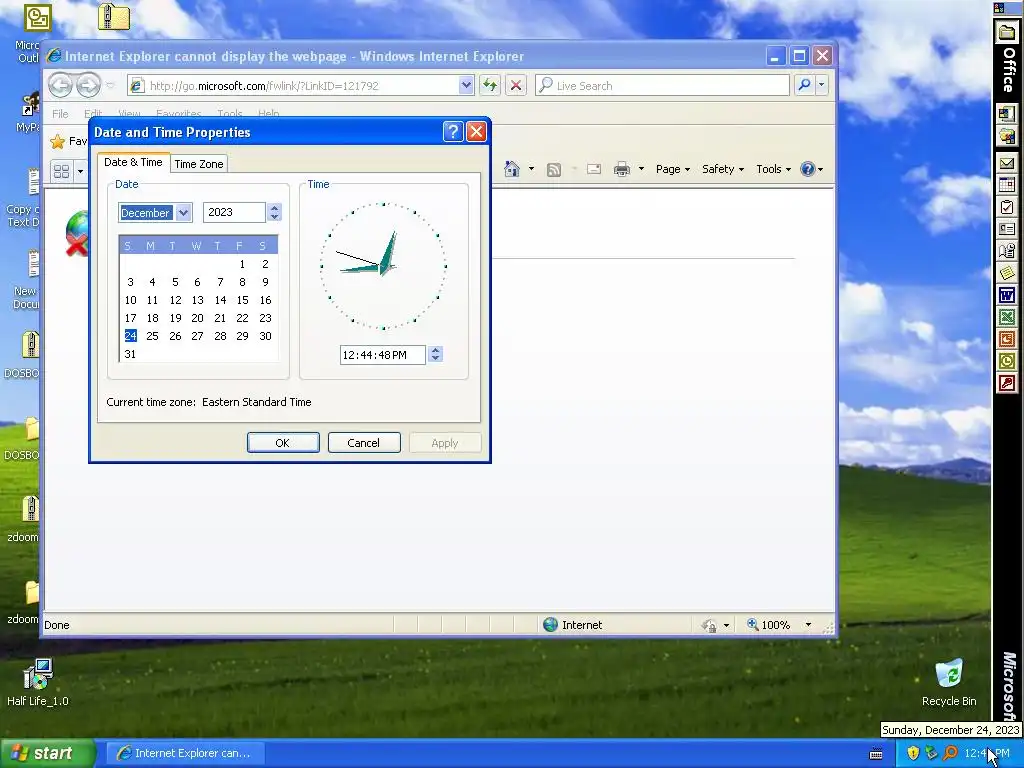
Task: Click the RSS feeds icon in Internet Explorer
Action: [x=554, y=170]
